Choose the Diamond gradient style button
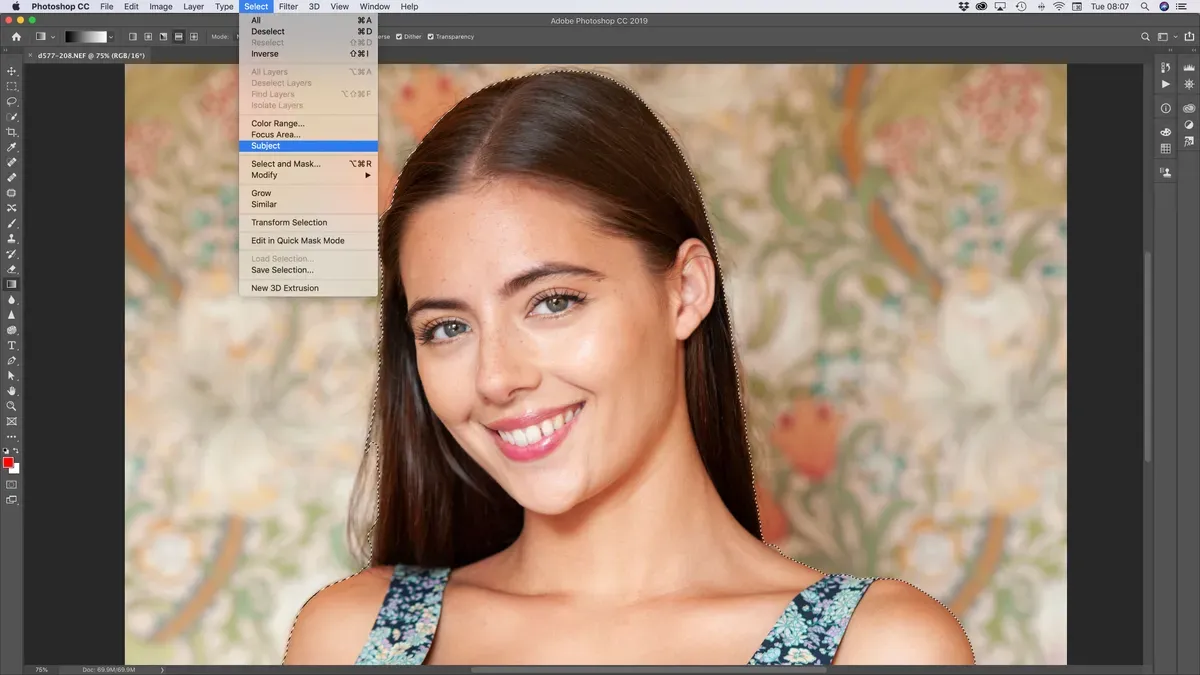Screen dimensions: 1200x675 tap(194, 37)
